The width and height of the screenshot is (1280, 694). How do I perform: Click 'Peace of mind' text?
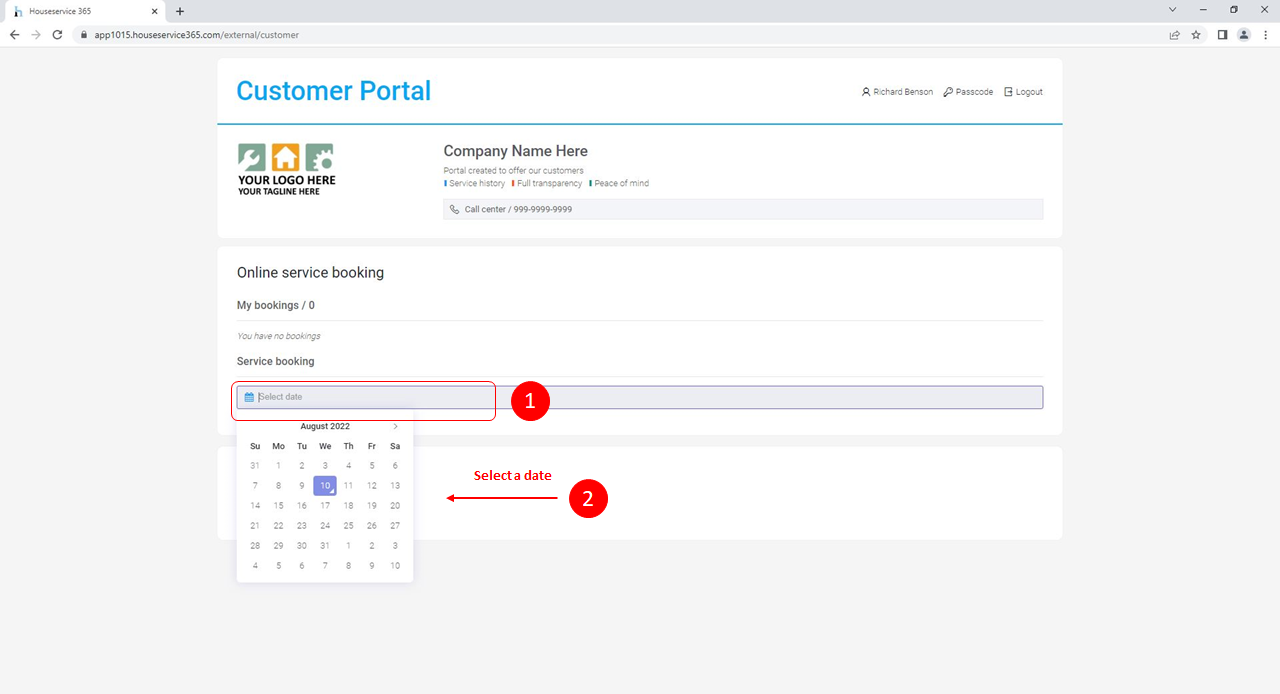tap(621, 183)
